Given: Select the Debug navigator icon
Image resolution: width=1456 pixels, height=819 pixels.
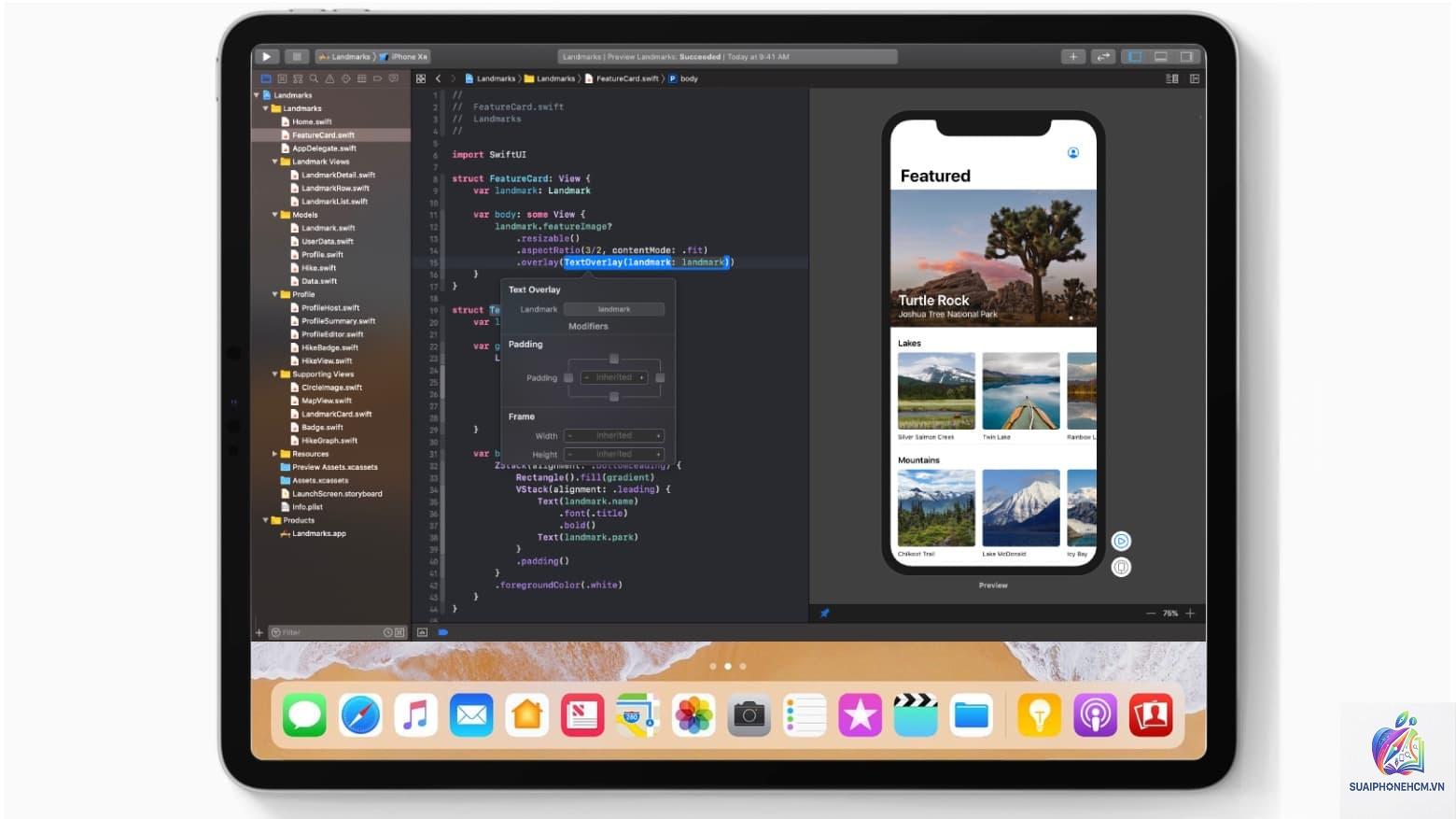Looking at the screenshot, I should [x=361, y=79].
